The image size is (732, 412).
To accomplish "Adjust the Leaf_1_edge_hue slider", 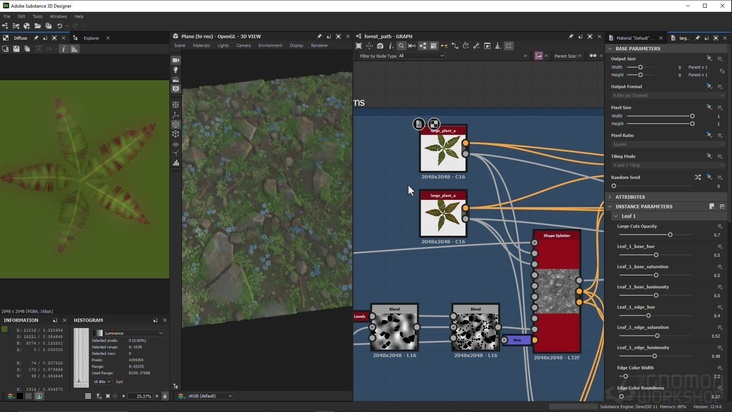I will click(x=648, y=316).
